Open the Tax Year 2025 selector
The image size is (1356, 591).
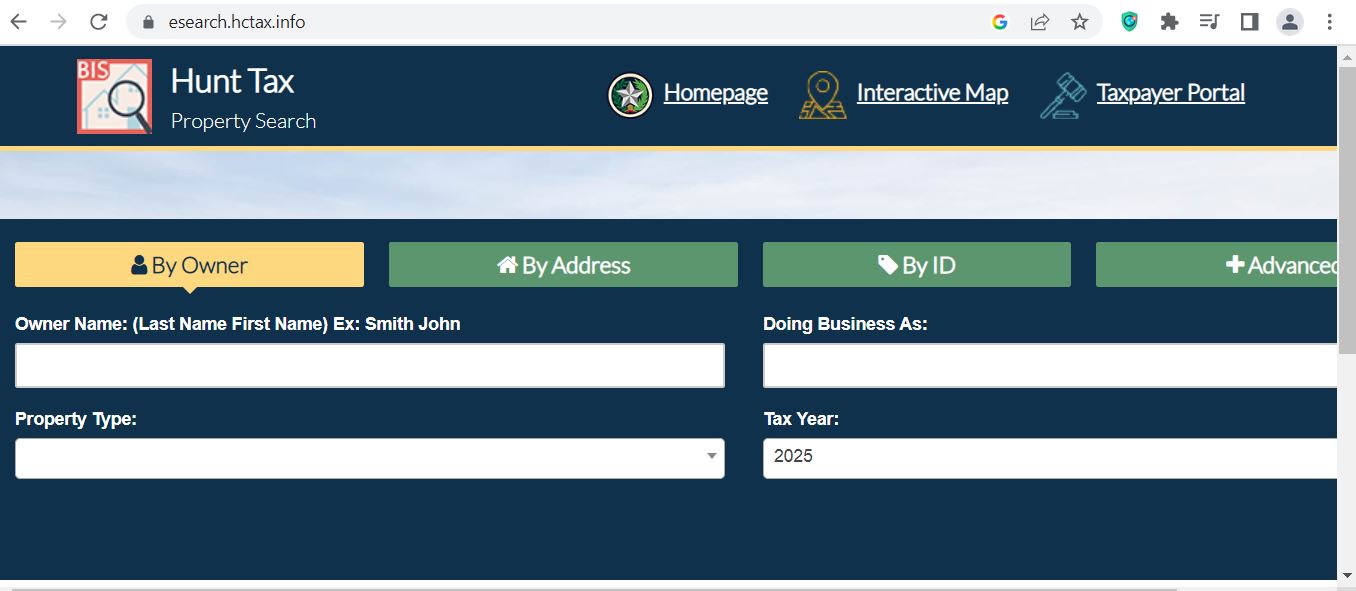click(x=1050, y=458)
